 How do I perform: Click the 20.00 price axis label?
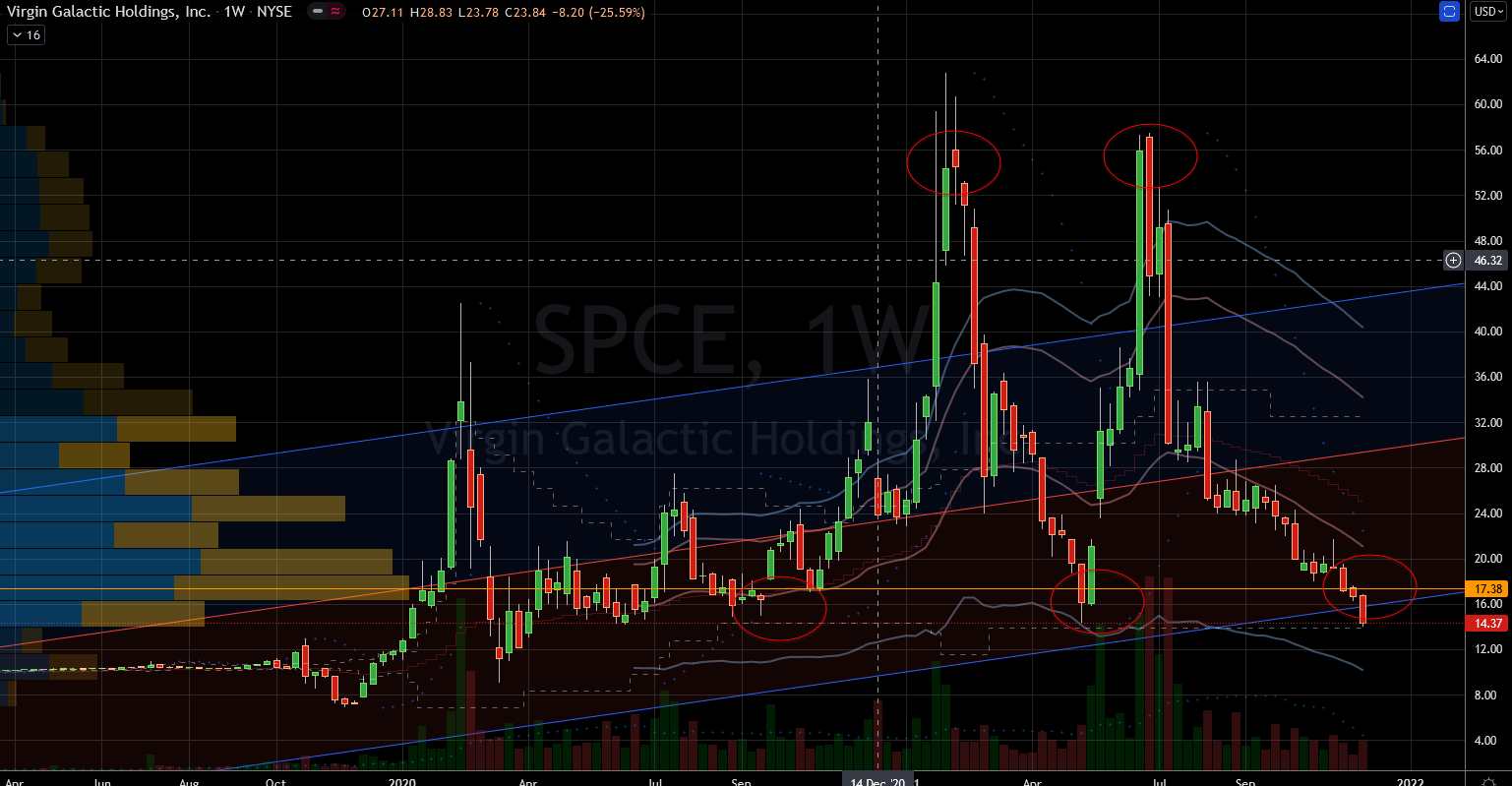click(x=1487, y=559)
